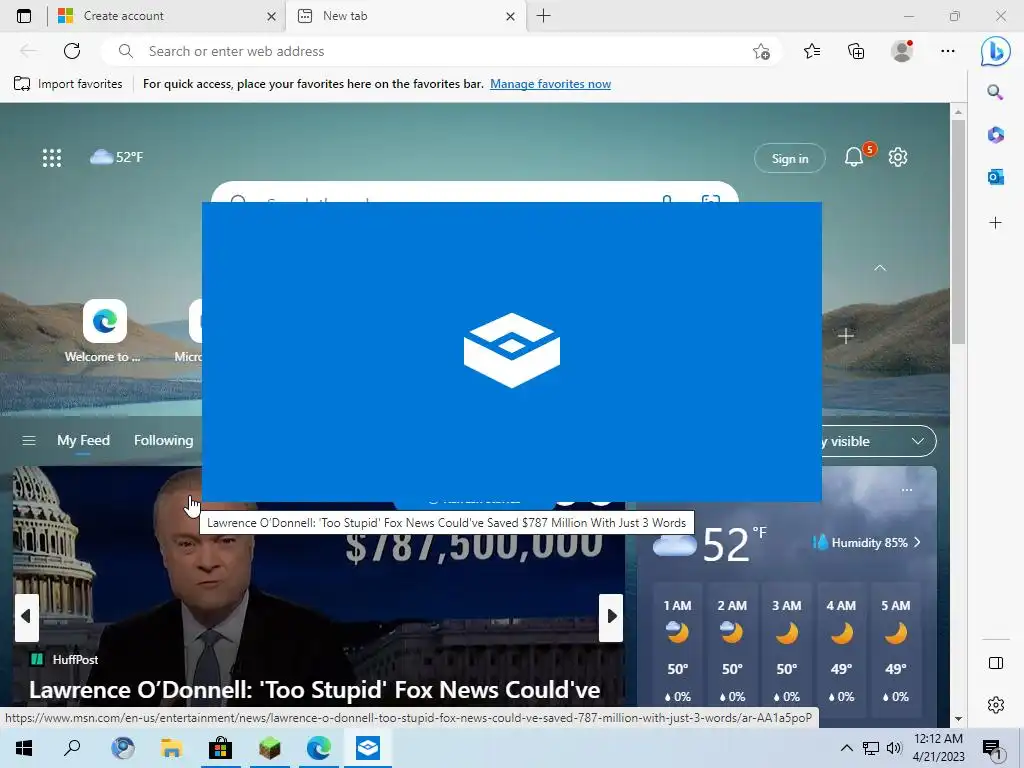Add this page to favorites star

click(x=761, y=52)
